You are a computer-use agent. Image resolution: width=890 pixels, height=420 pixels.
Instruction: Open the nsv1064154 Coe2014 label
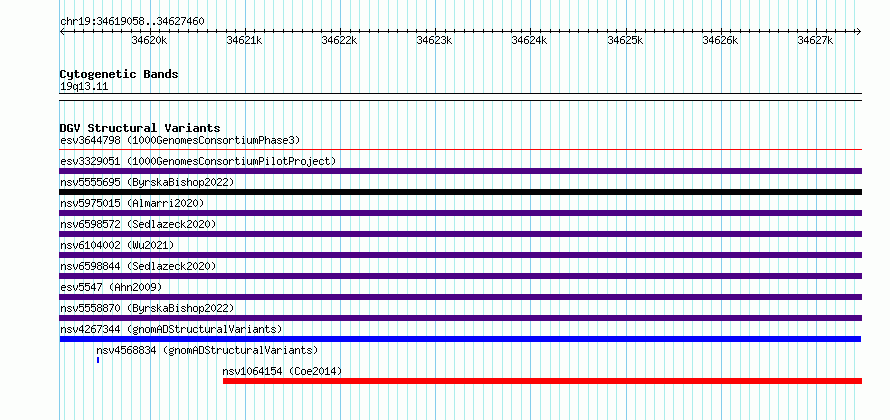coord(282,371)
